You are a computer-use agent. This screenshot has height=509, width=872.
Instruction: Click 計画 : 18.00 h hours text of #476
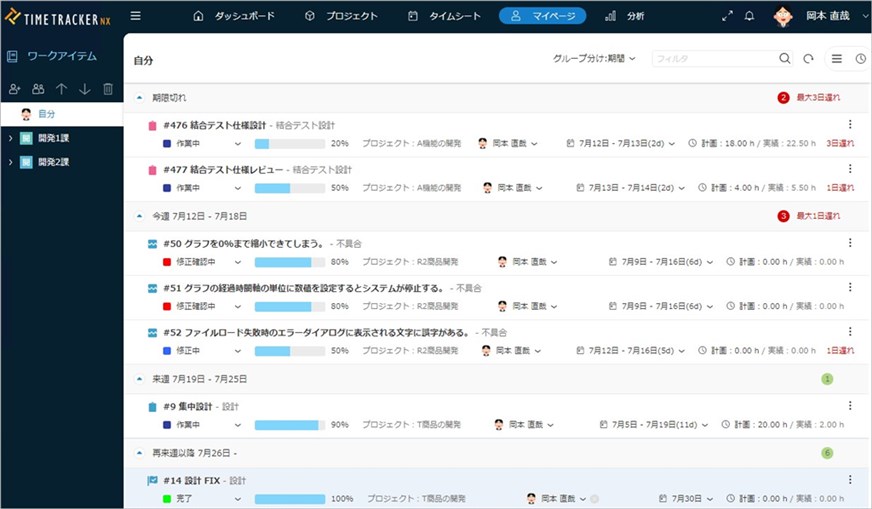coord(727,144)
